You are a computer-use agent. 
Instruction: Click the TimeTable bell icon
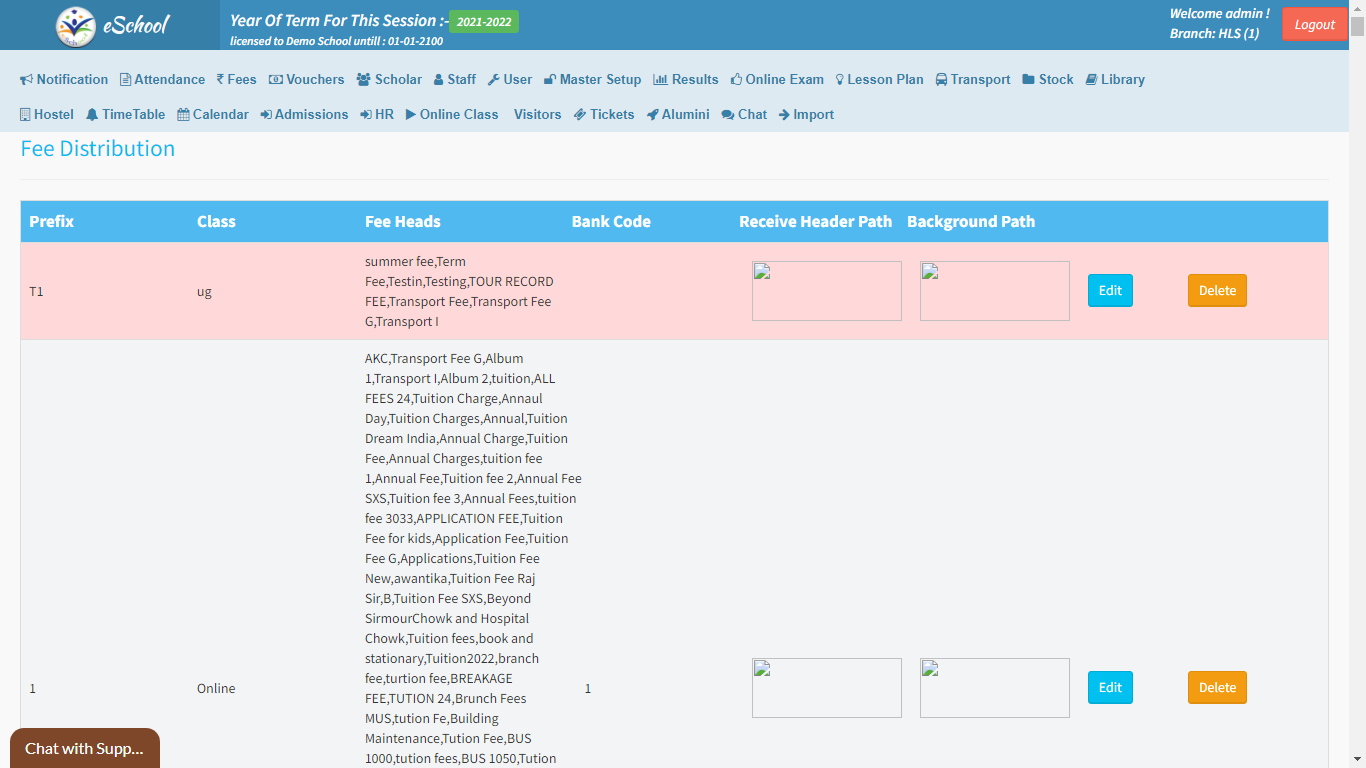(92, 115)
